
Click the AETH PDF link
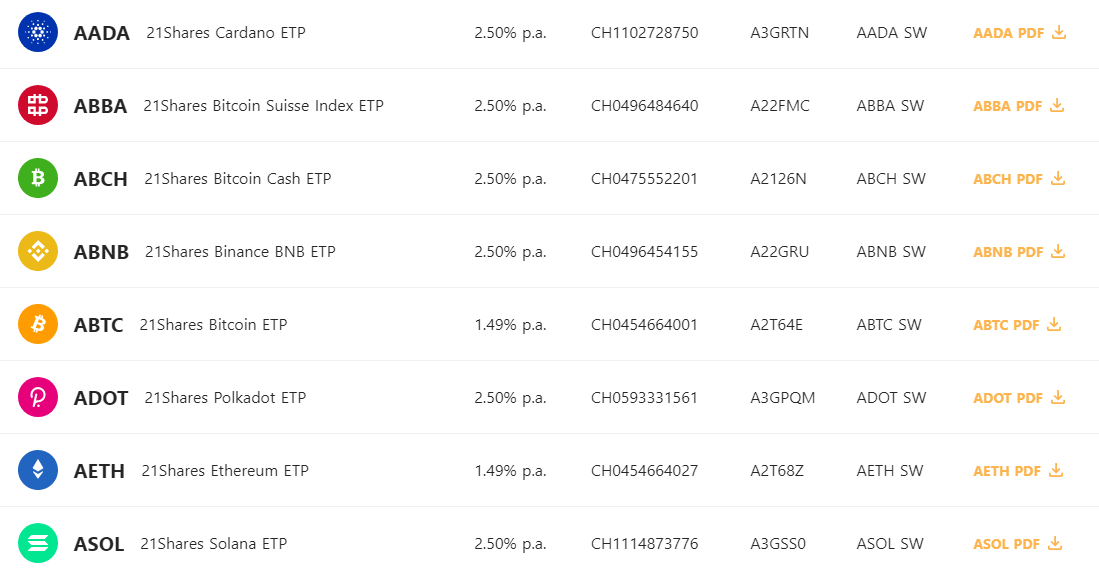[1003, 470]
